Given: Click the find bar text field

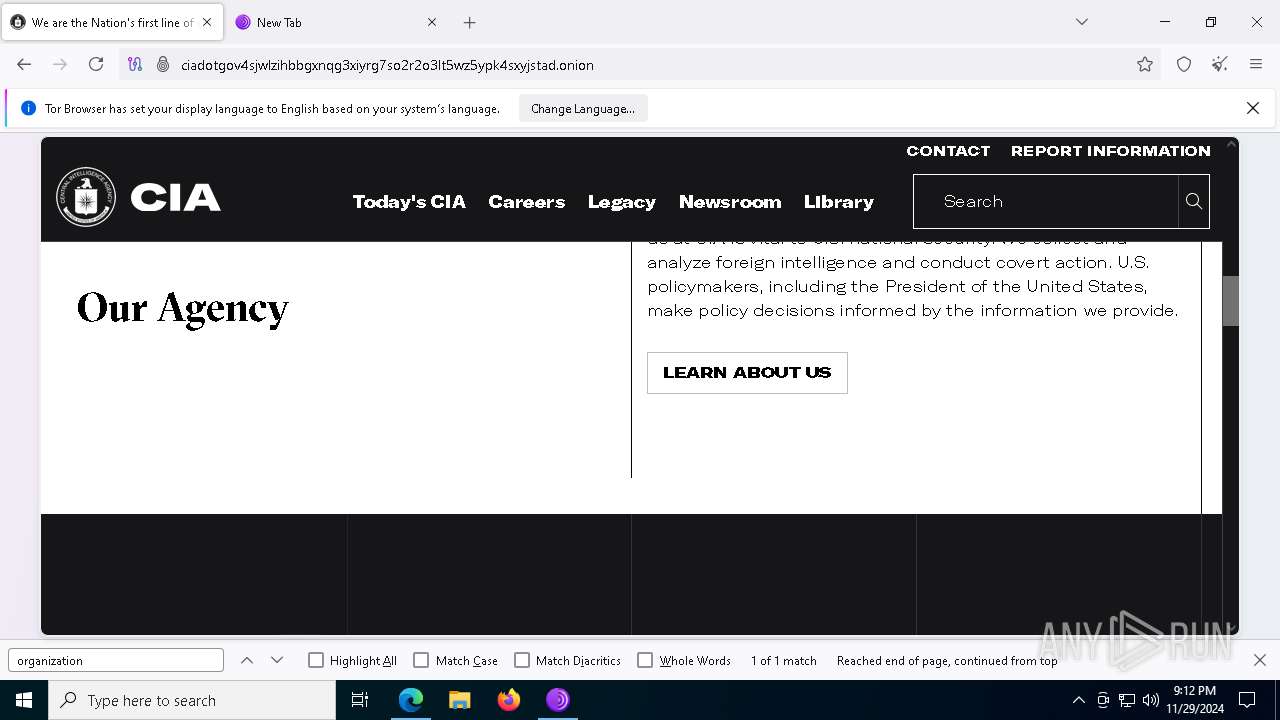Looking at the screenshot, I should tap(116, 660).
